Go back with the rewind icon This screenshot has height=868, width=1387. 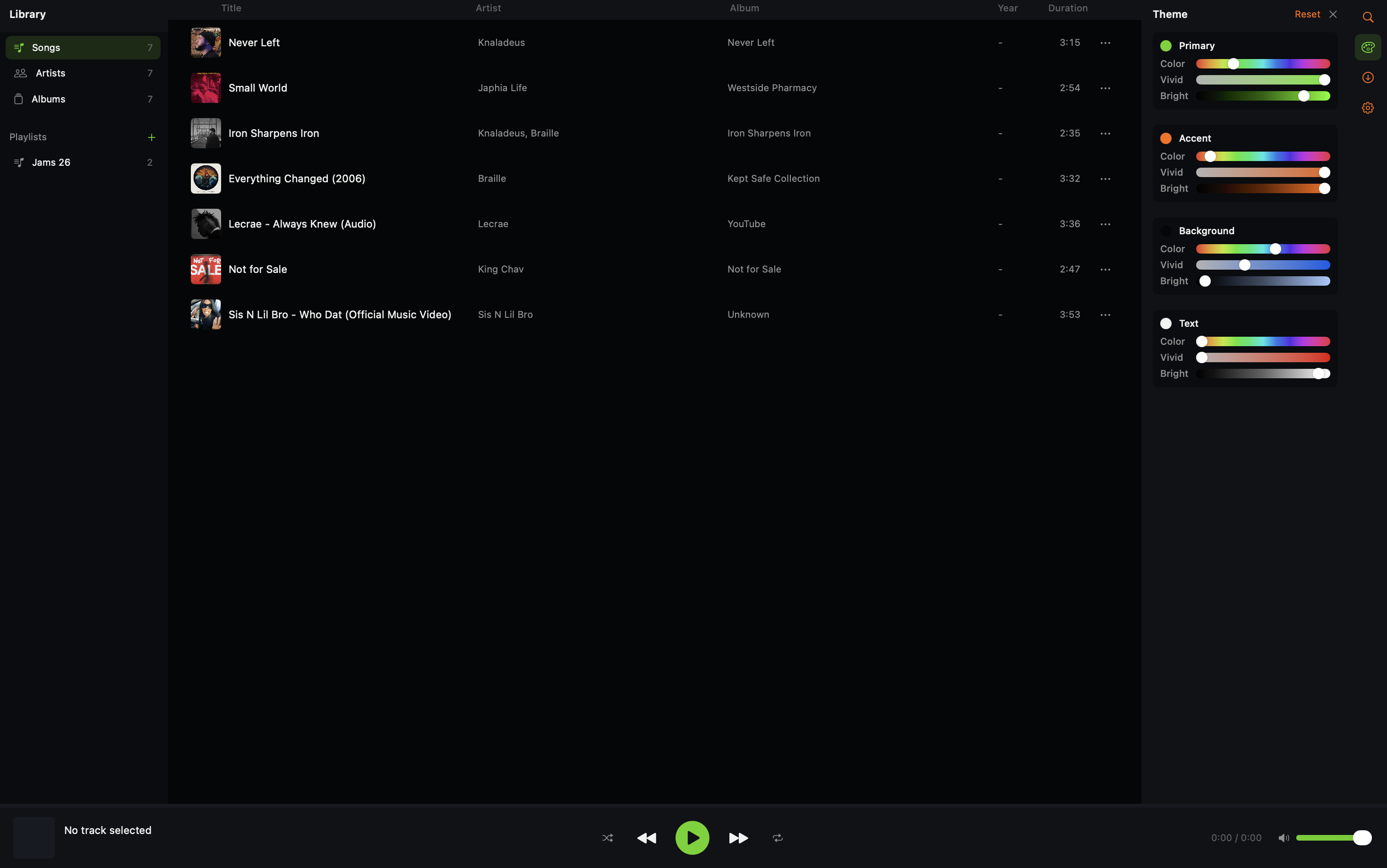pos(646,838)
